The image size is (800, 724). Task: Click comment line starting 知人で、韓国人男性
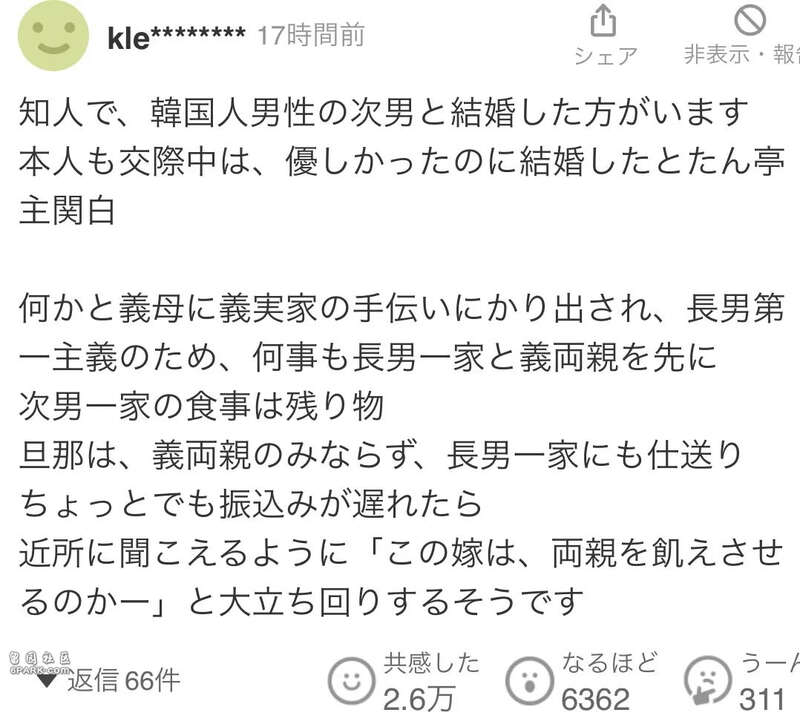click(384, 112)
